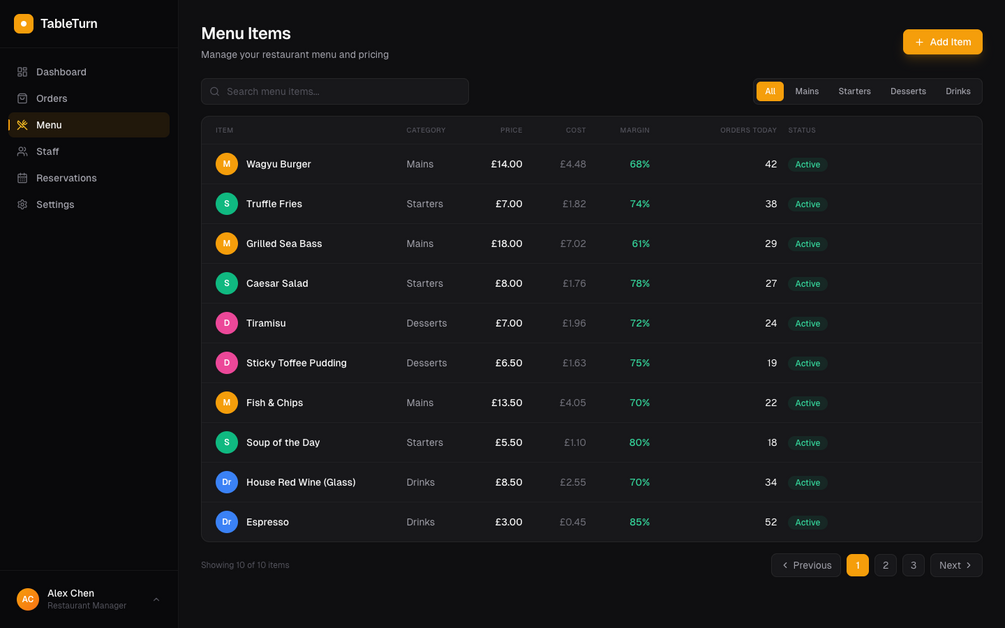Sort the table by Margin column header
This screenshot has height=628, width=1005.
(x=635, y=130)
